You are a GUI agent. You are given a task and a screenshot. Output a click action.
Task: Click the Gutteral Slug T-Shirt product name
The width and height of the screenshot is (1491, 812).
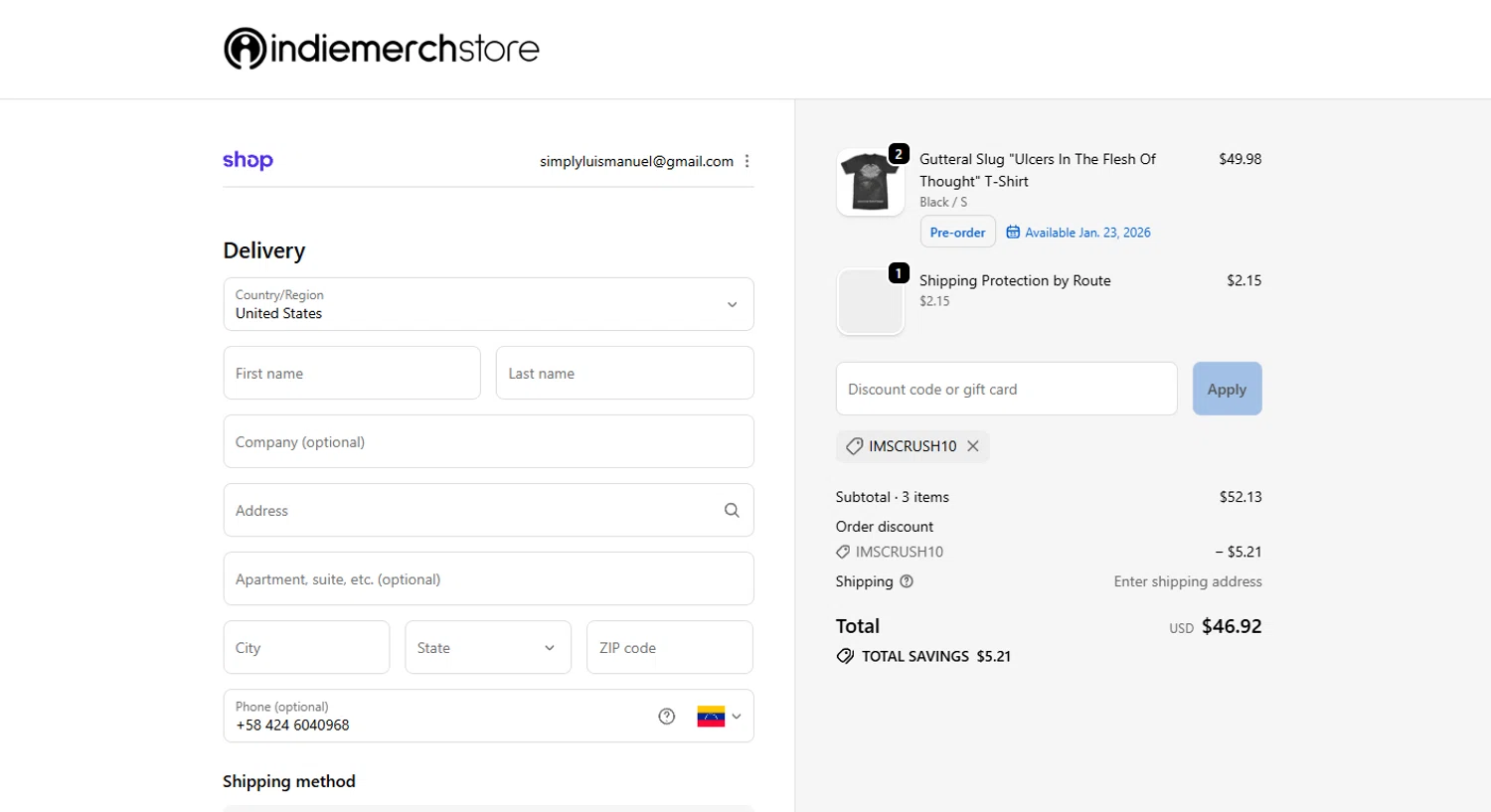coord(1038,170)
